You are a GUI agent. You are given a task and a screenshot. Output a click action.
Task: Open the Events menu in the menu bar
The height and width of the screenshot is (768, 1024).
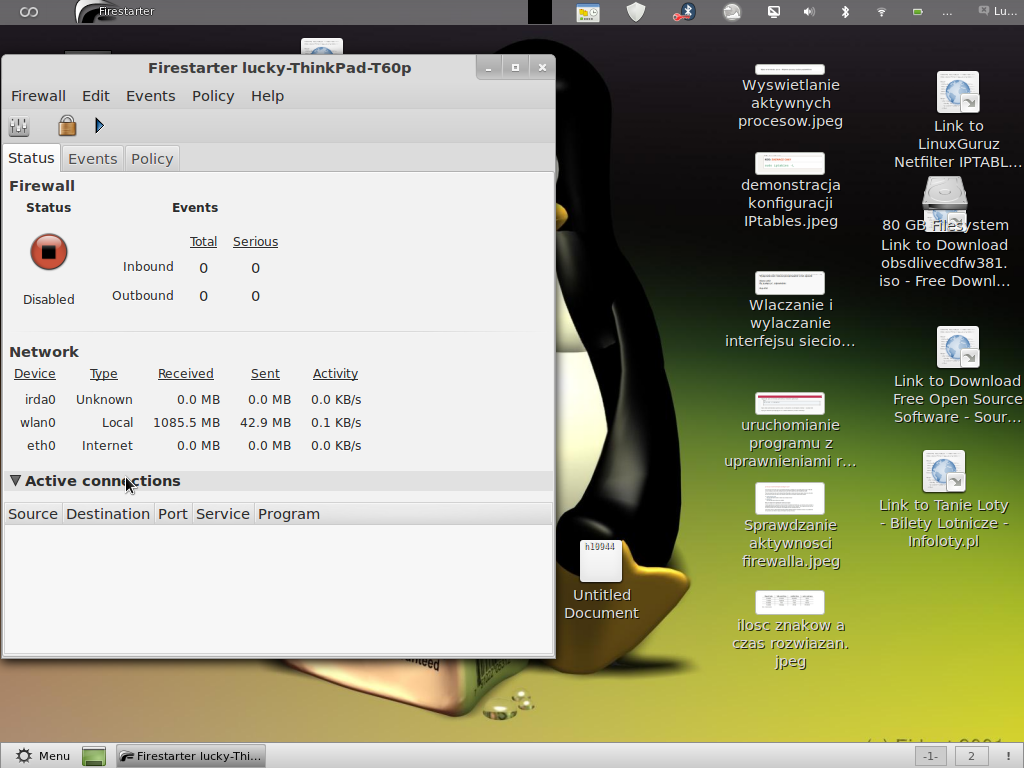coord(151,96)
